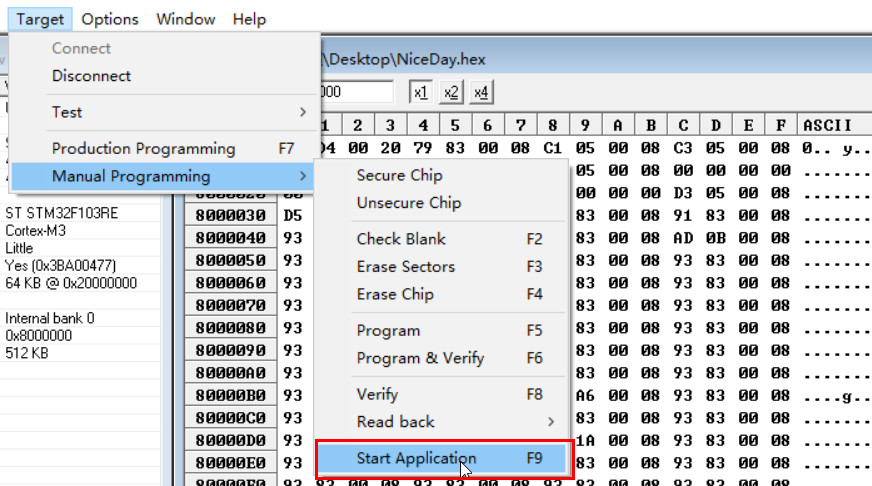872x486 pixels.
Task: Choose the Program command (F5)
Action: [442, 331]
